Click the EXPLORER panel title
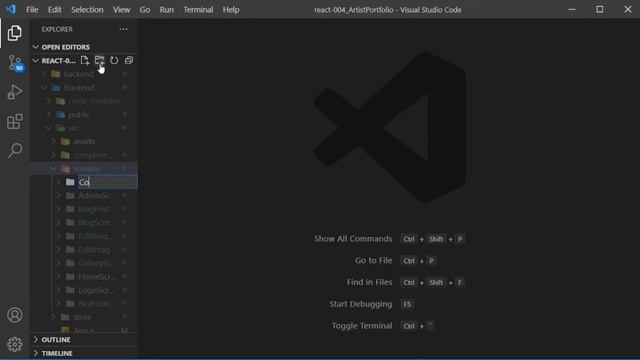 tap(57, 29)
